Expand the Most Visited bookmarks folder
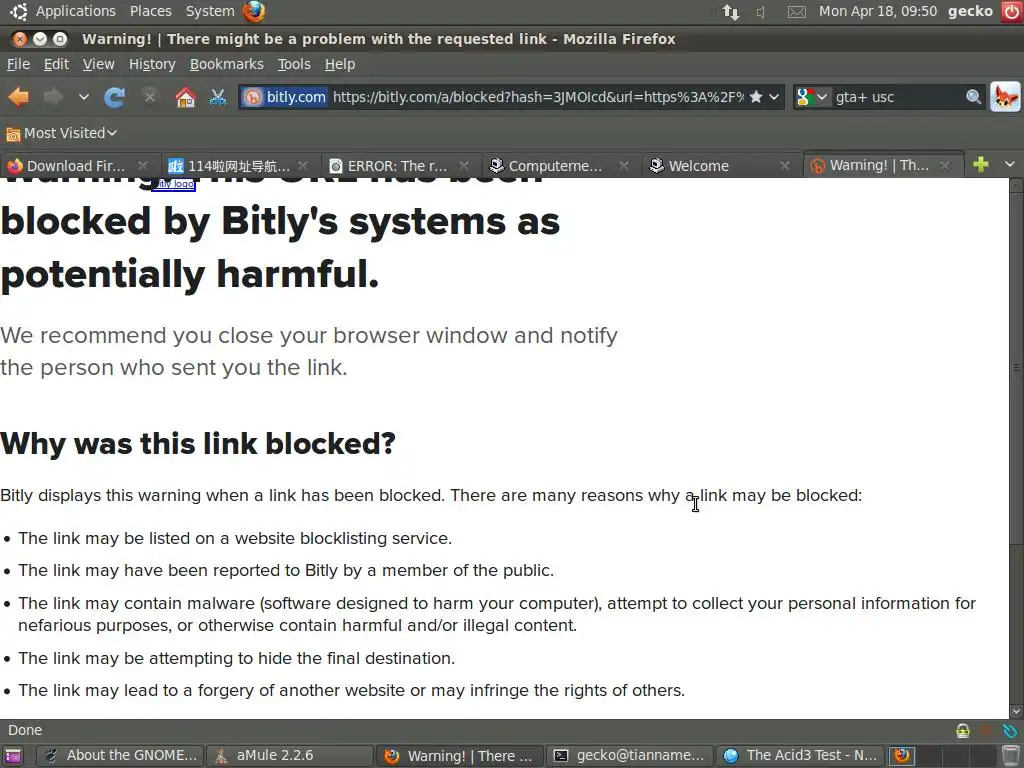 point(61,133)
